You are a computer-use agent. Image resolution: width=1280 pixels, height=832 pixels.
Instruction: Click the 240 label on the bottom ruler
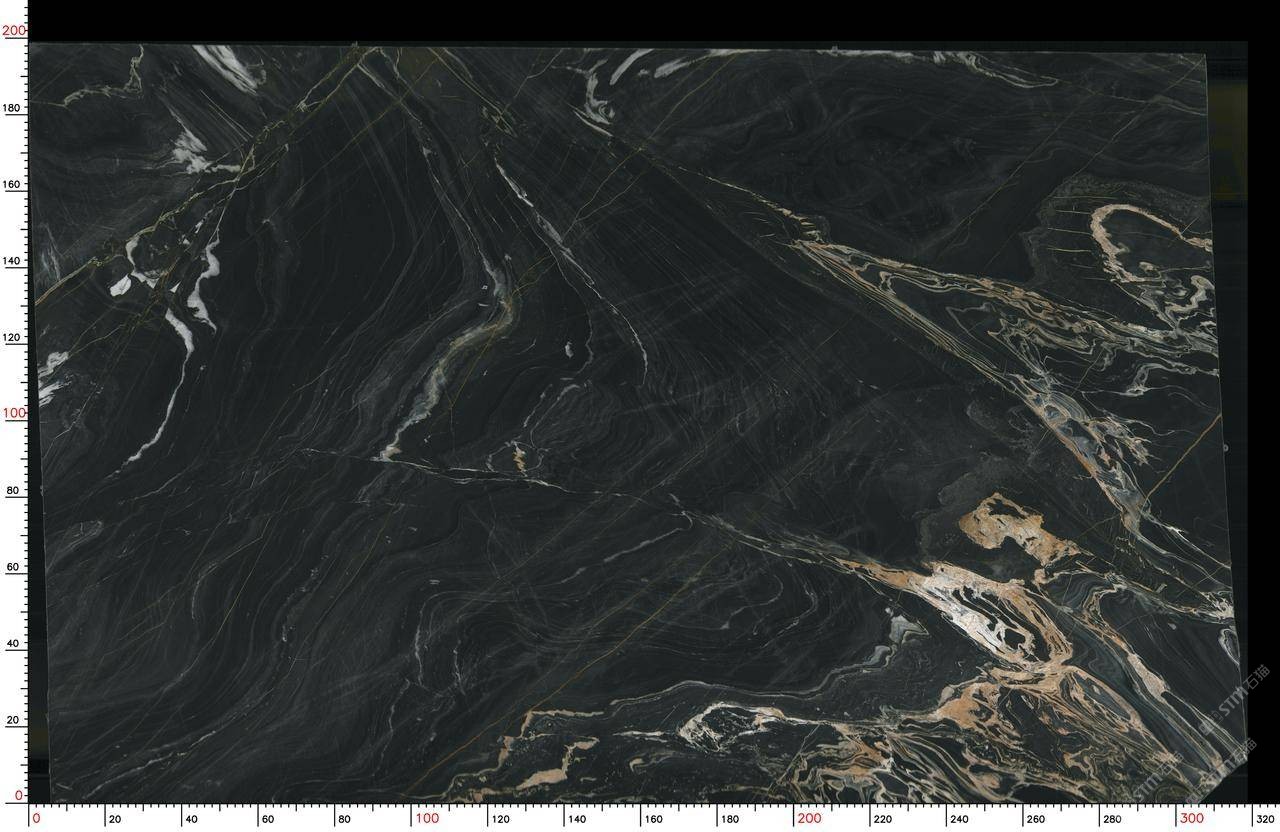959,819
